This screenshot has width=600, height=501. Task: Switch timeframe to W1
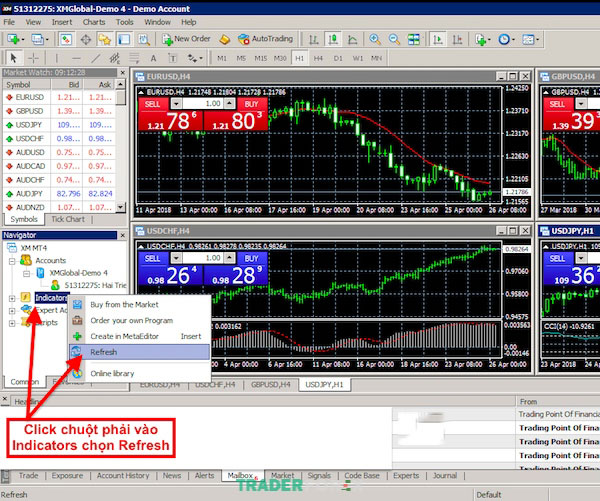pos(358,58)
